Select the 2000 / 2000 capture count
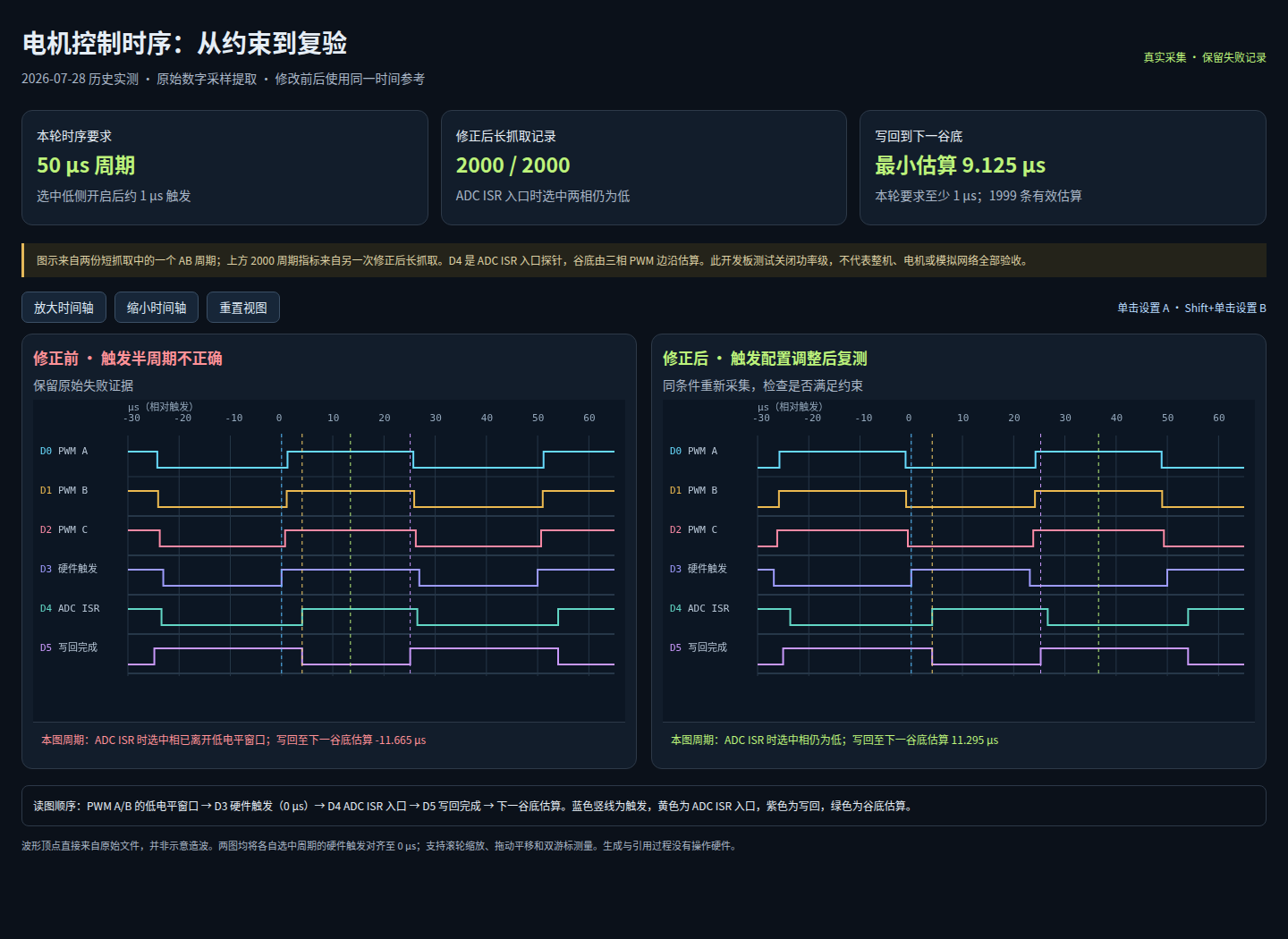 (513, 165)
